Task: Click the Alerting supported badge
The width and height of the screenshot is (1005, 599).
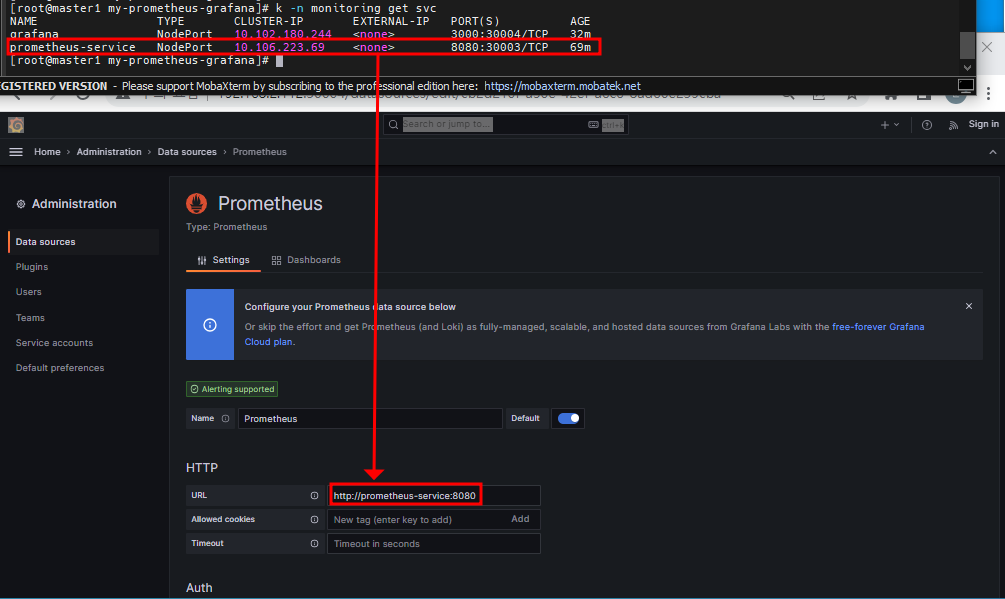Action: [x=232, y=389]
